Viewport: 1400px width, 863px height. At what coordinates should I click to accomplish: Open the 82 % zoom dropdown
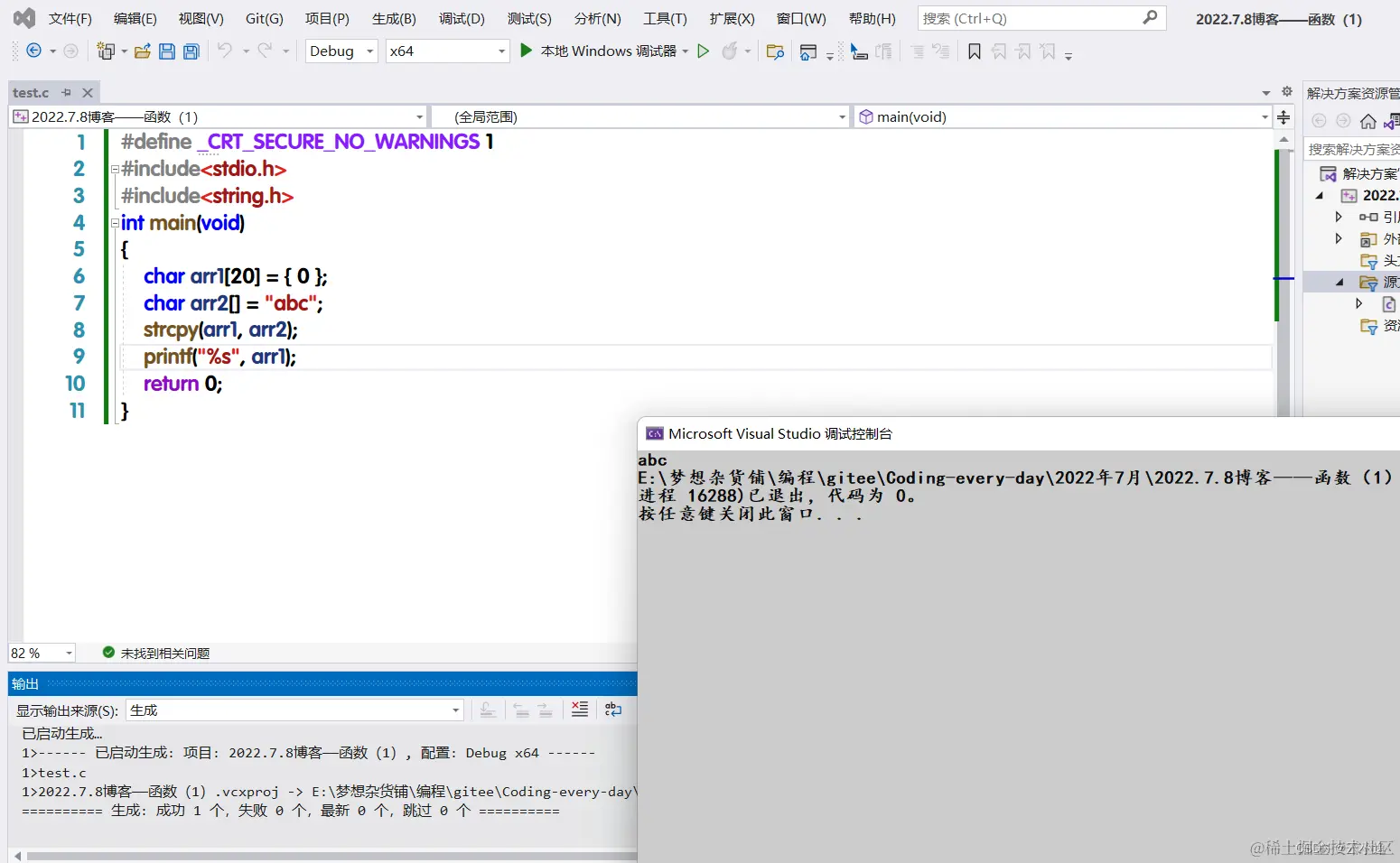[x=42, y=653]
